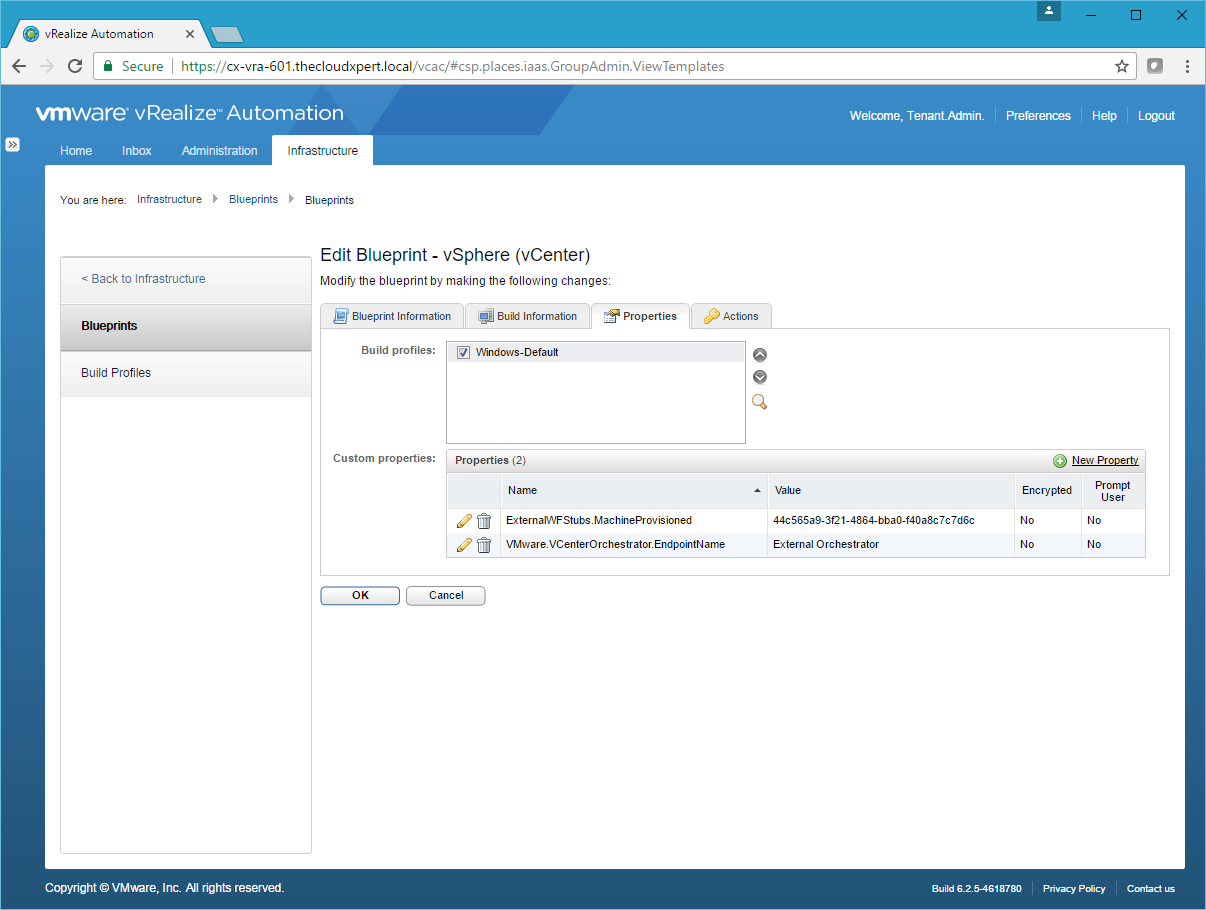Move build profile up arrow icon

760,355
